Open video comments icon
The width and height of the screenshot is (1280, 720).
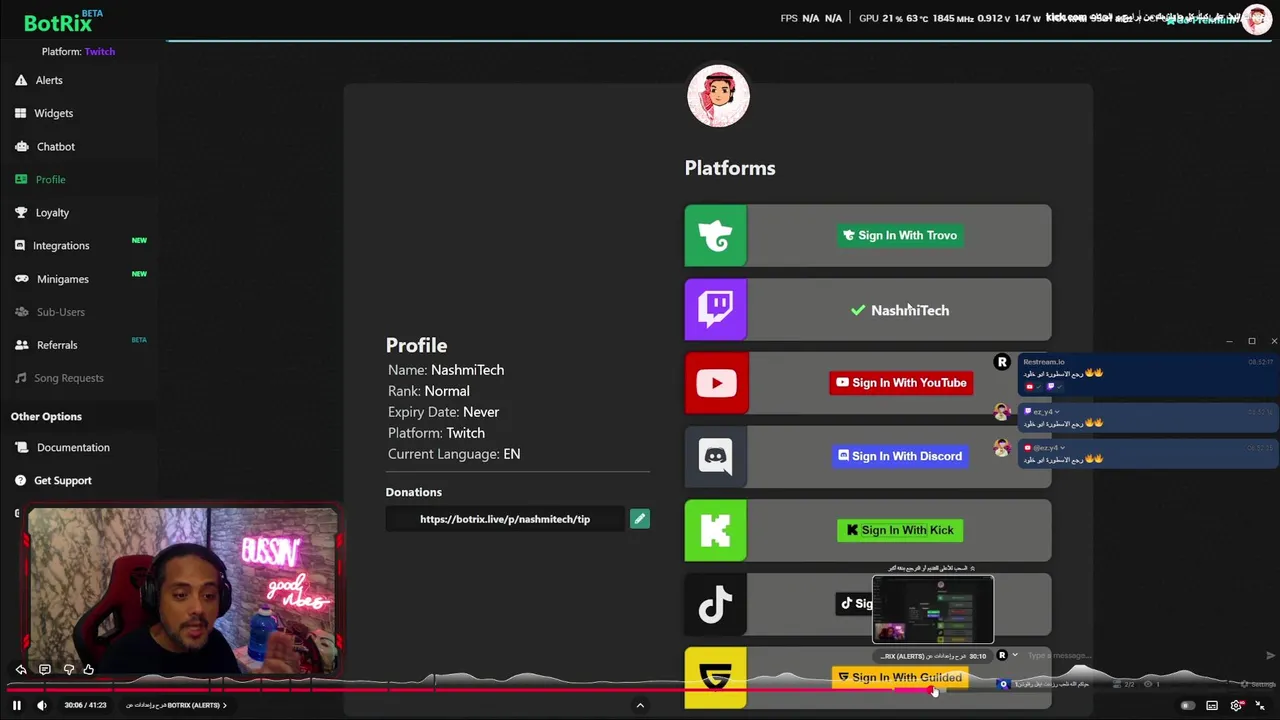[44, 669]
